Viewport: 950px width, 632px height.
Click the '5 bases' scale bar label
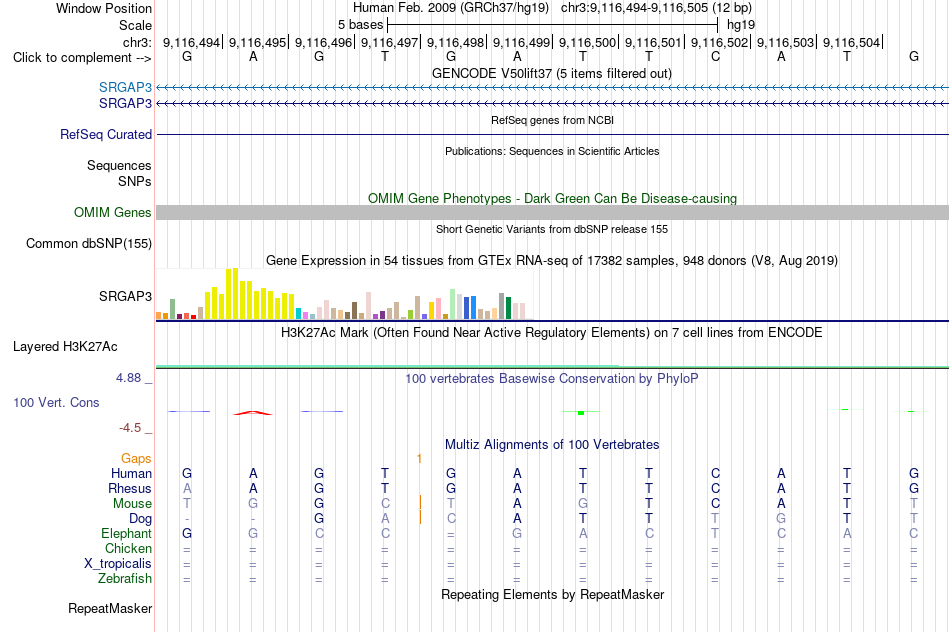point(360,25)
